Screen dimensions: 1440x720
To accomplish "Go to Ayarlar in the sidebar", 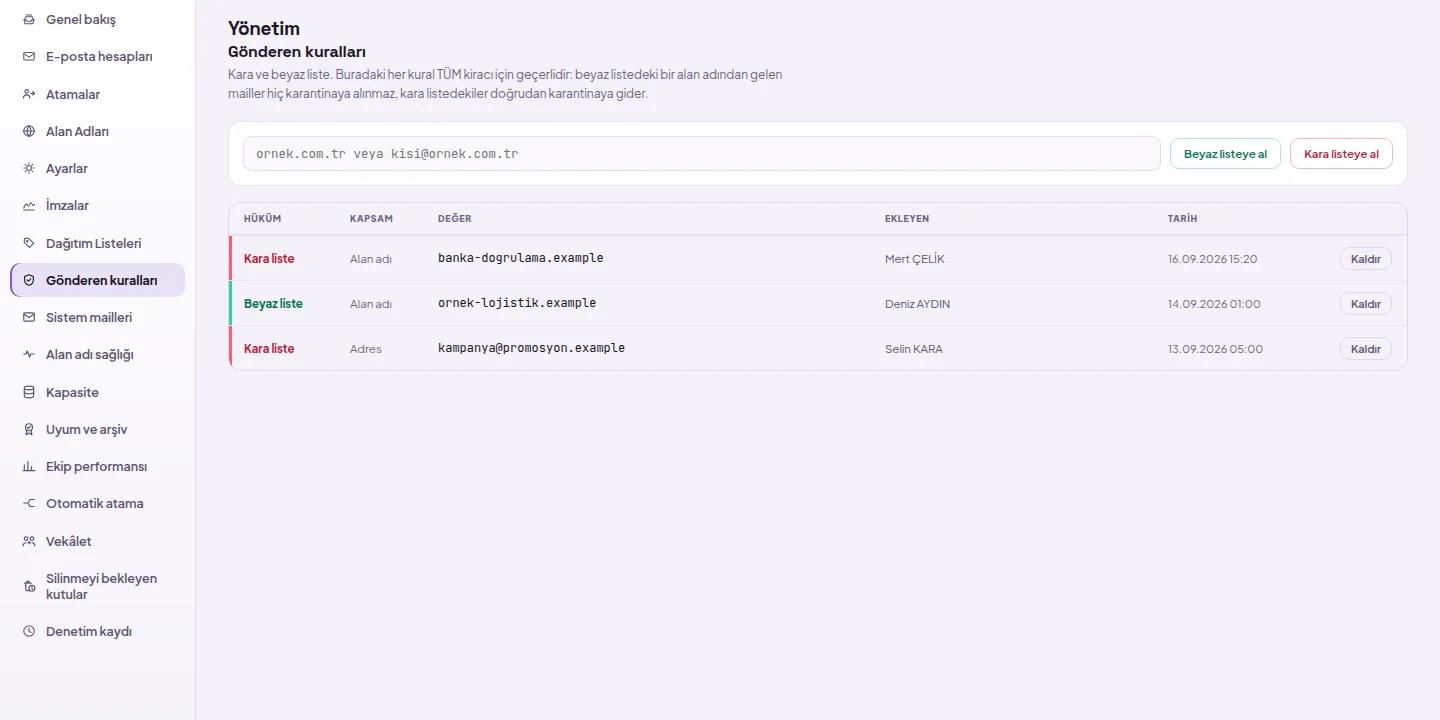I will point(97,169).
